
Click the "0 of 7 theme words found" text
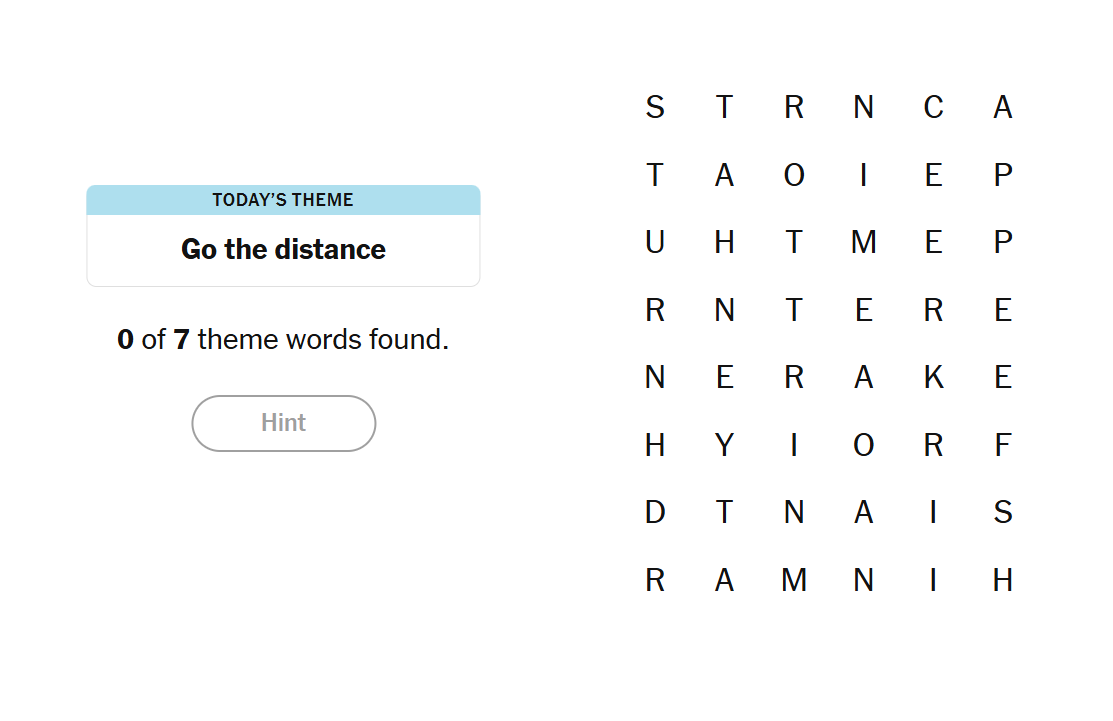(x=283, y=340)
